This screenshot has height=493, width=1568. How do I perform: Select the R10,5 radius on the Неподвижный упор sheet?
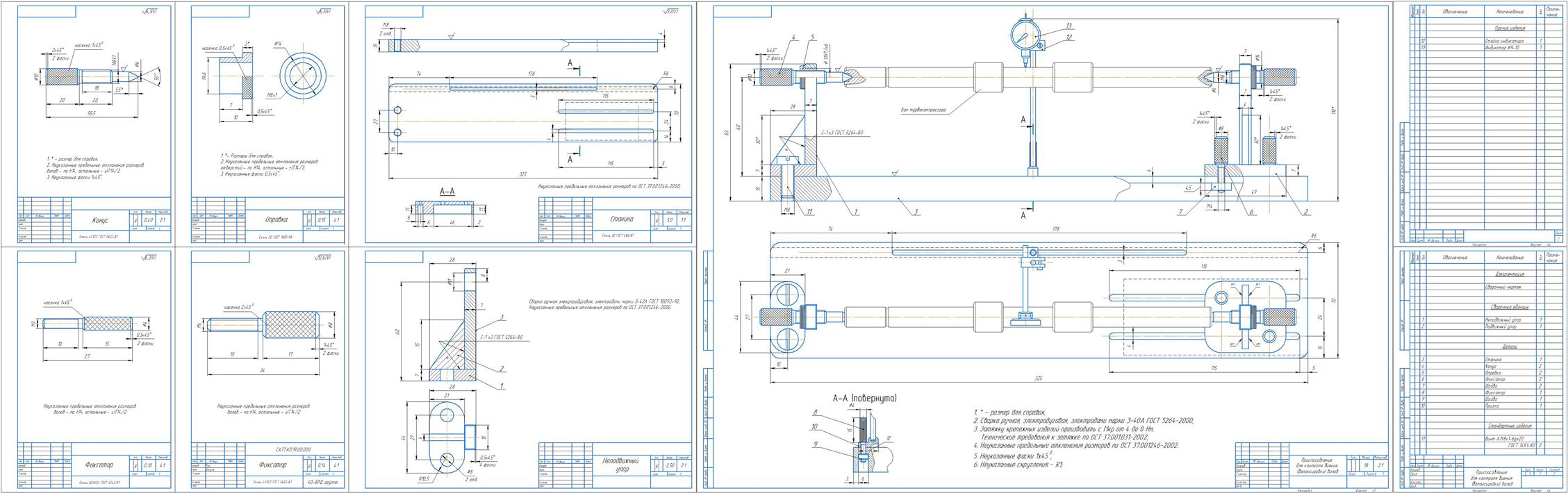[422, 478]
